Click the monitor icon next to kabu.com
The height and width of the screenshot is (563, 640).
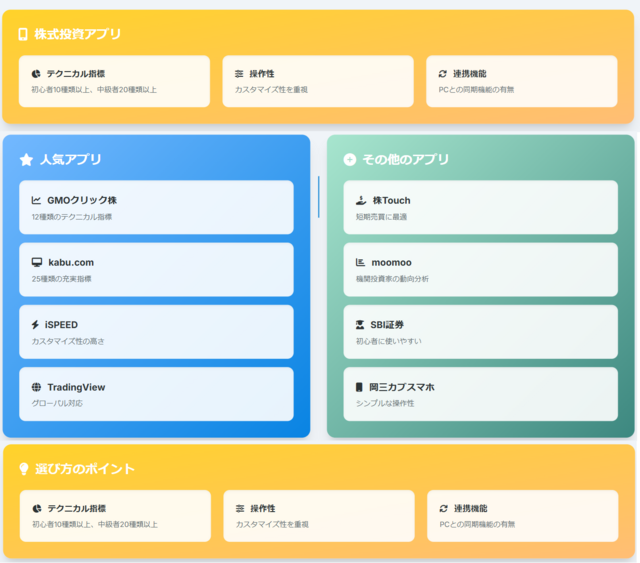click(x=37, y=262)
